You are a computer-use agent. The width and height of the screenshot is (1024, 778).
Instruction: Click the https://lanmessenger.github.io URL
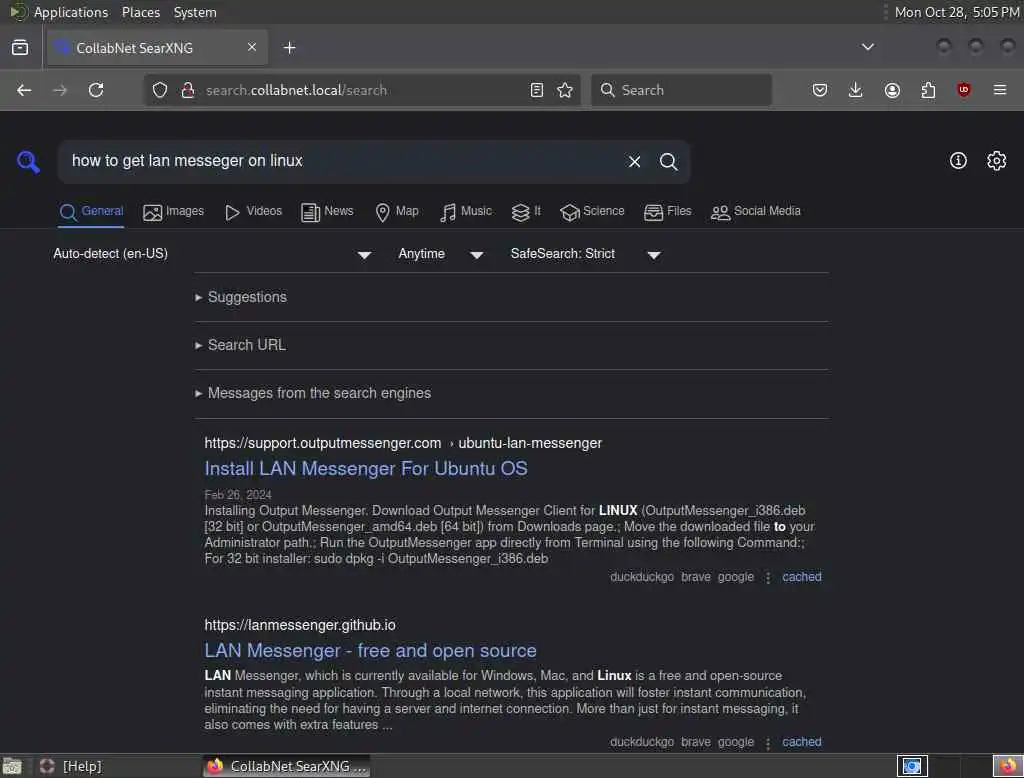300,625
